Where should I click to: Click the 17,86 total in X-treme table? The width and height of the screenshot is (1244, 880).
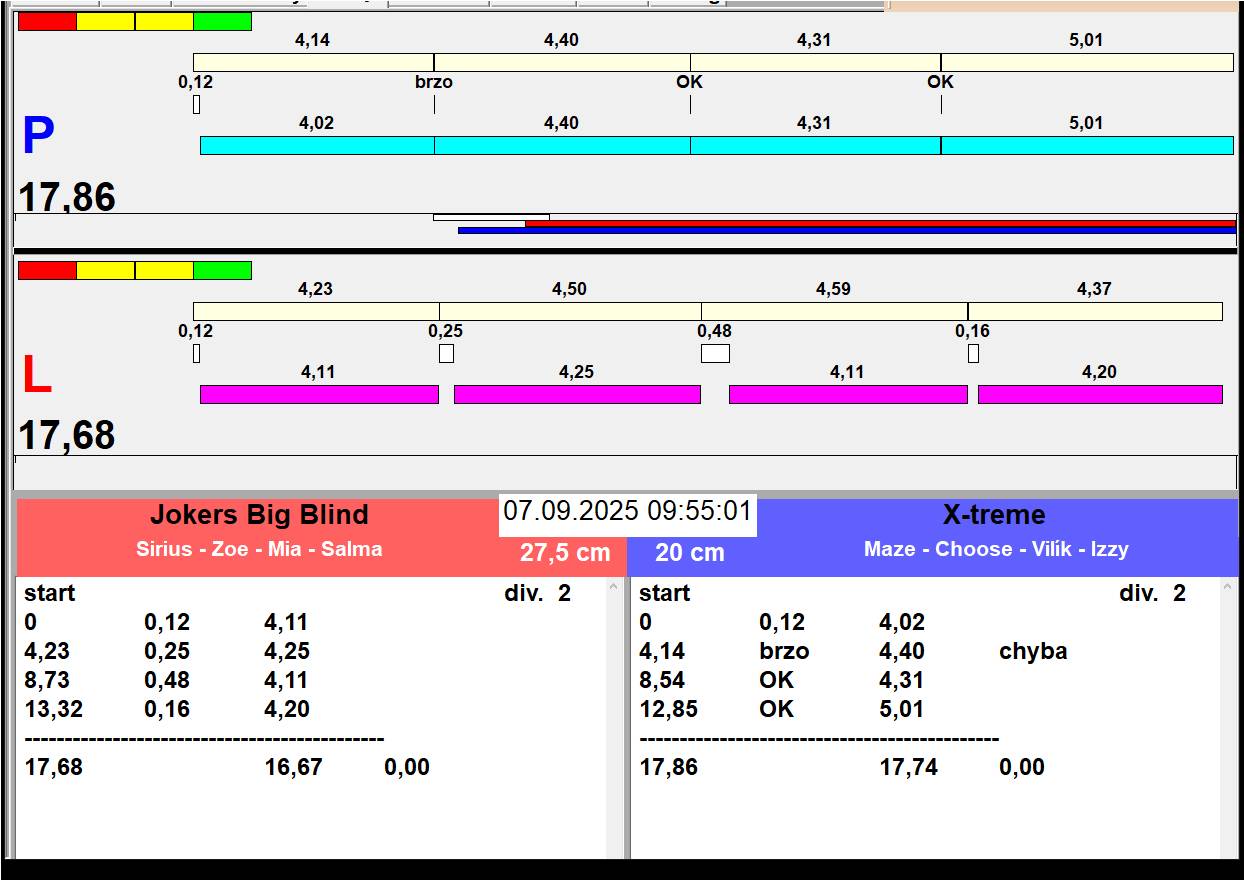668,767
